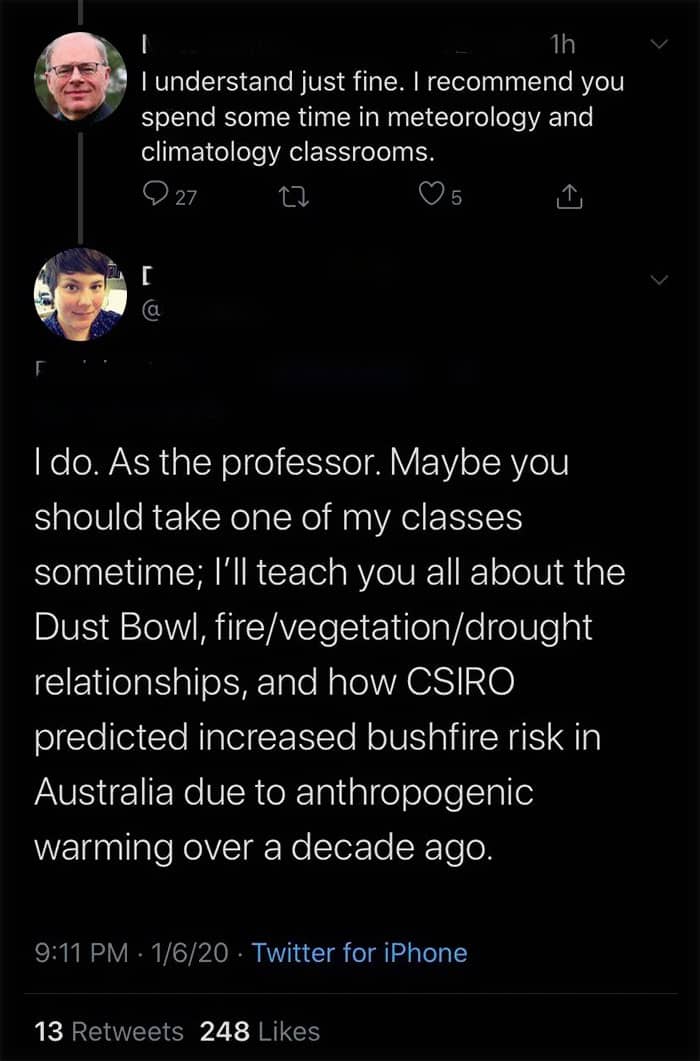The height and width of the screenshot is (1061, 700).
Task: Click the top commenter's display name
Action: click(147, 44)
